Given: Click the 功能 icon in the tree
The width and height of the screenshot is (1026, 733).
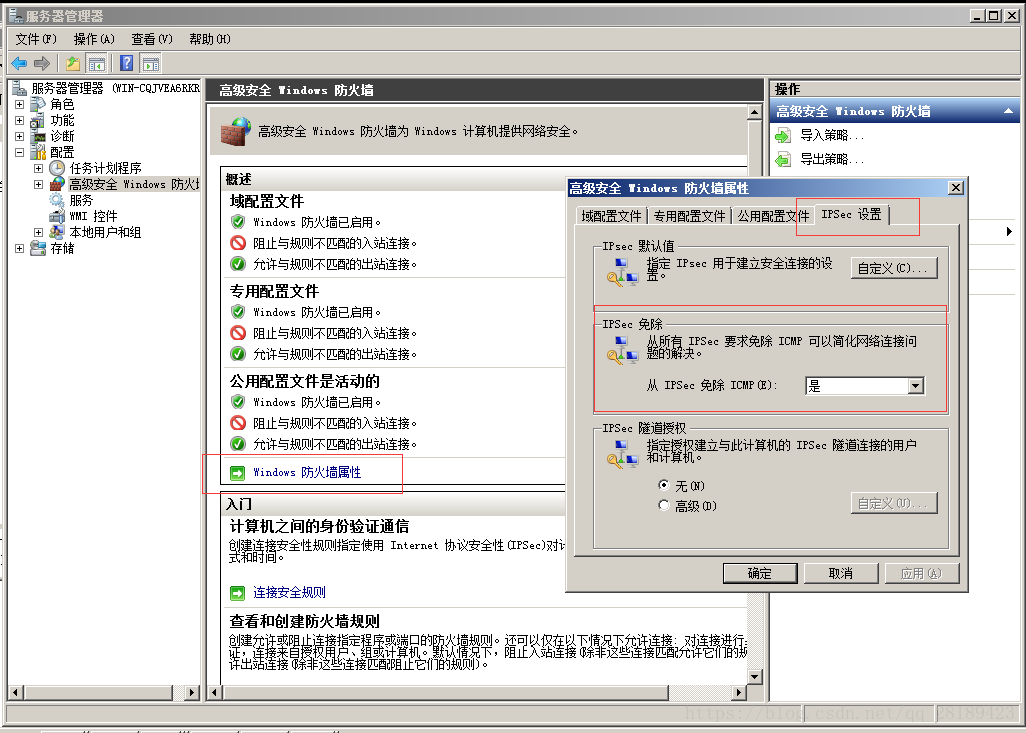Looking at the screenshot, I should point(38,120).
